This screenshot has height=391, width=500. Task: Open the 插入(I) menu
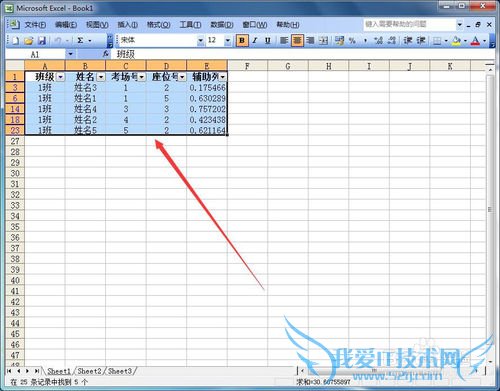pos(128,25)
